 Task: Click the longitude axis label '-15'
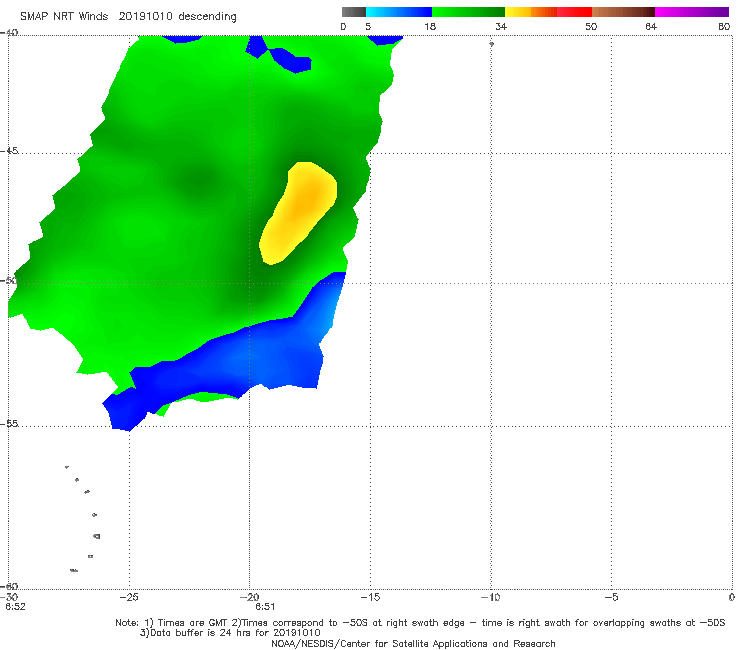(370, 597)
